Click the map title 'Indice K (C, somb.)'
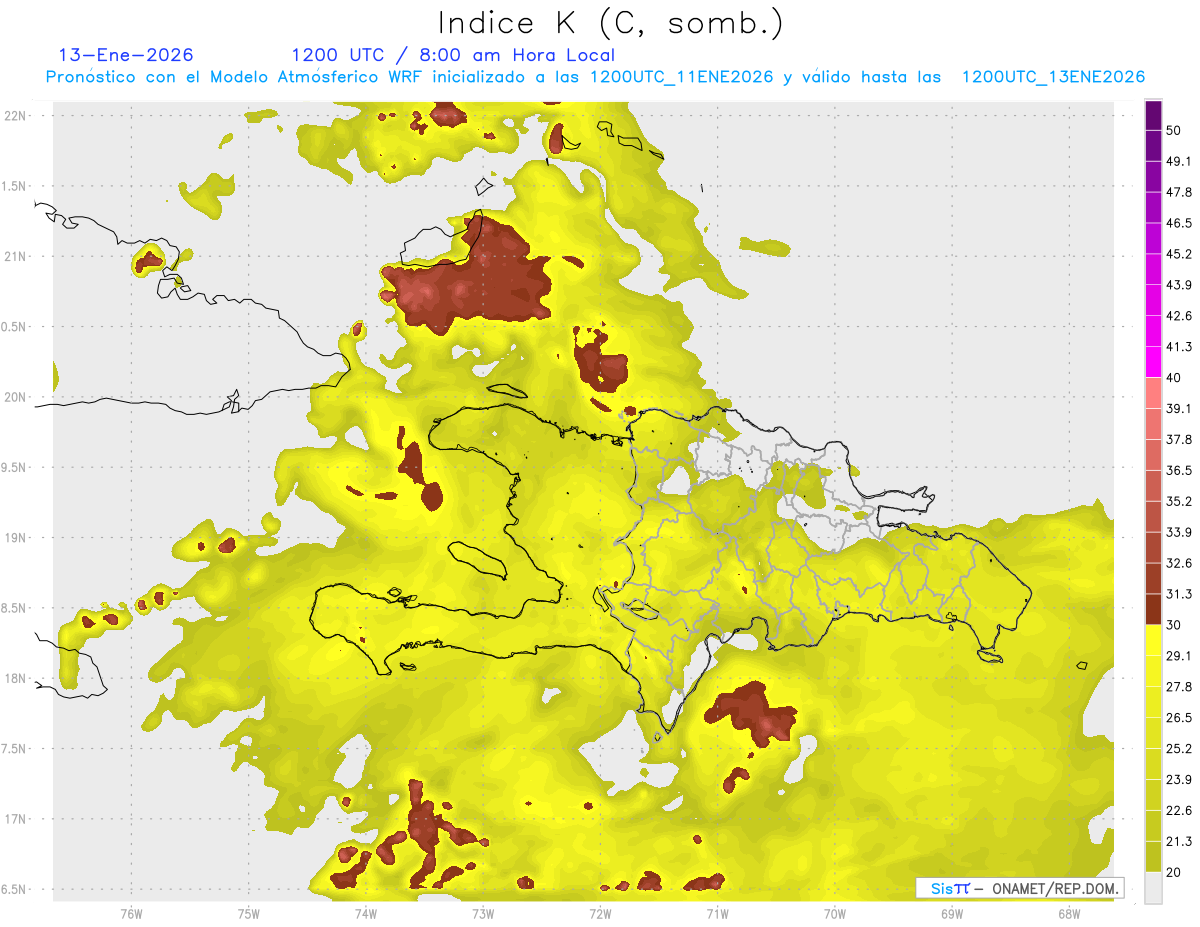This screenshot has width=1200, height=927. tap(611, 23)
